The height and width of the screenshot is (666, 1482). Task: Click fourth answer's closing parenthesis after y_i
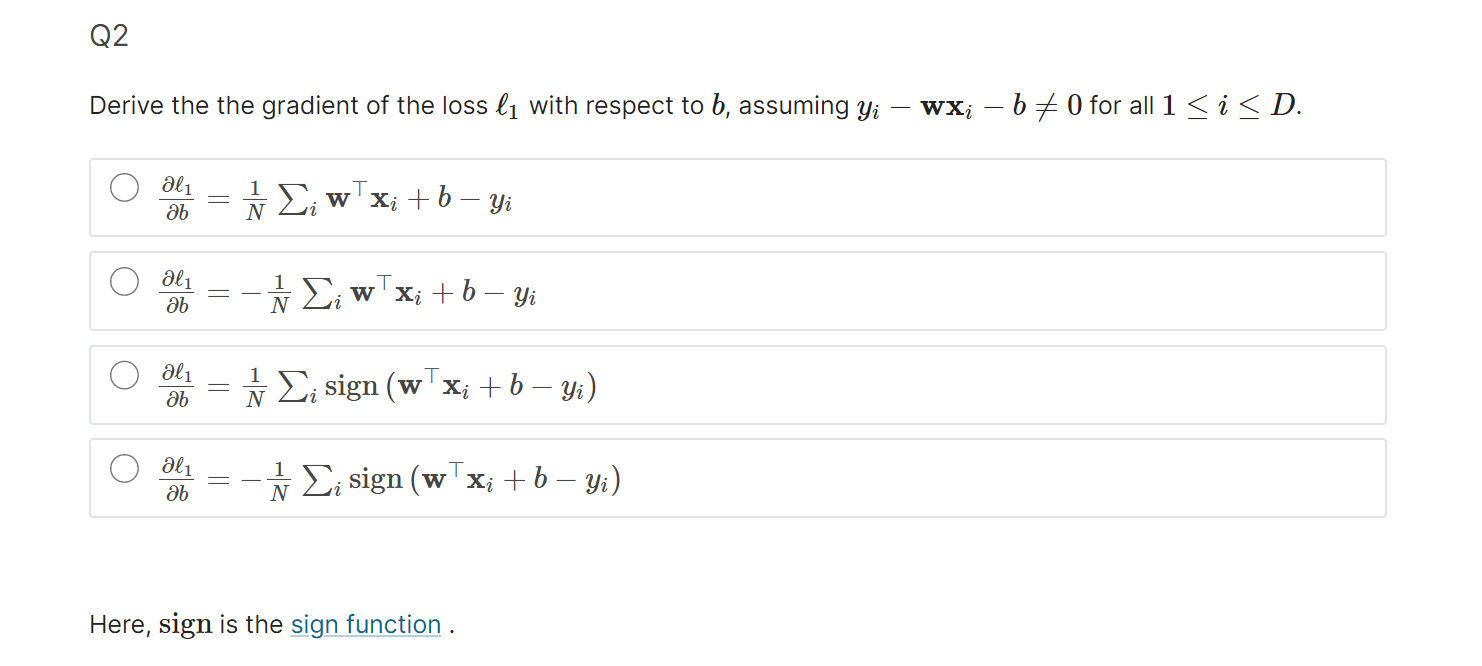[x=616, y=480]
